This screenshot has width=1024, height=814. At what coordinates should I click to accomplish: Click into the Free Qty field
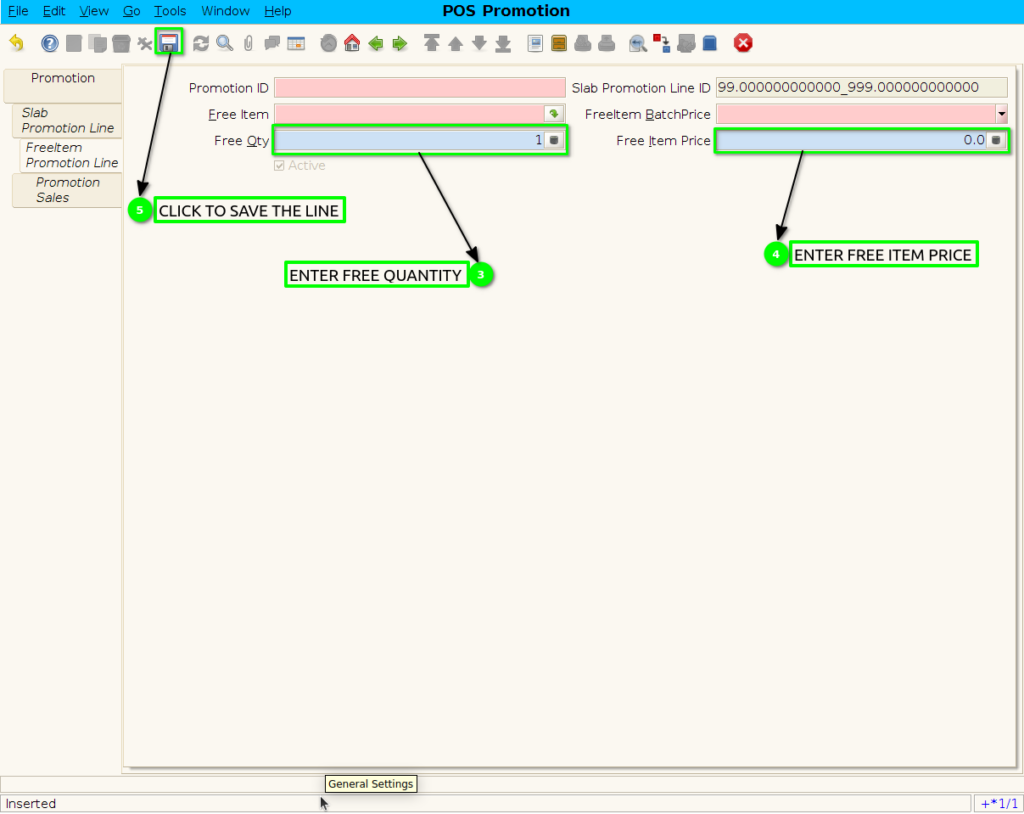click(409, 140)
